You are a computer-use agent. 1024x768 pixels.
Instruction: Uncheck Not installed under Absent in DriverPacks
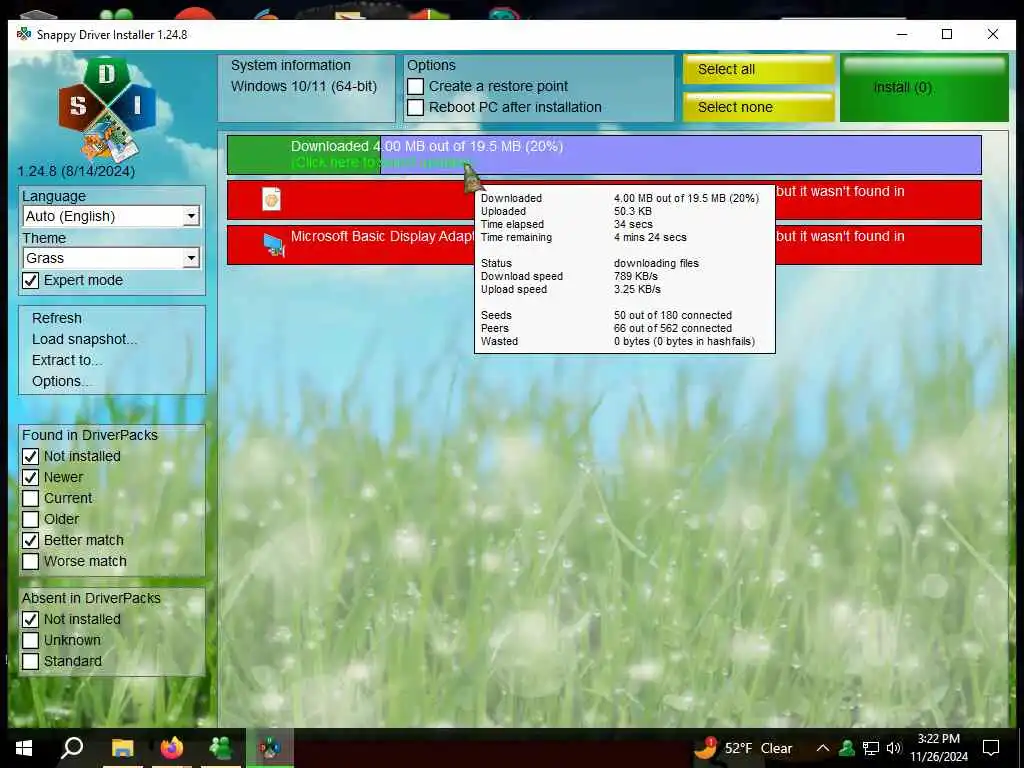pos(31,619)
